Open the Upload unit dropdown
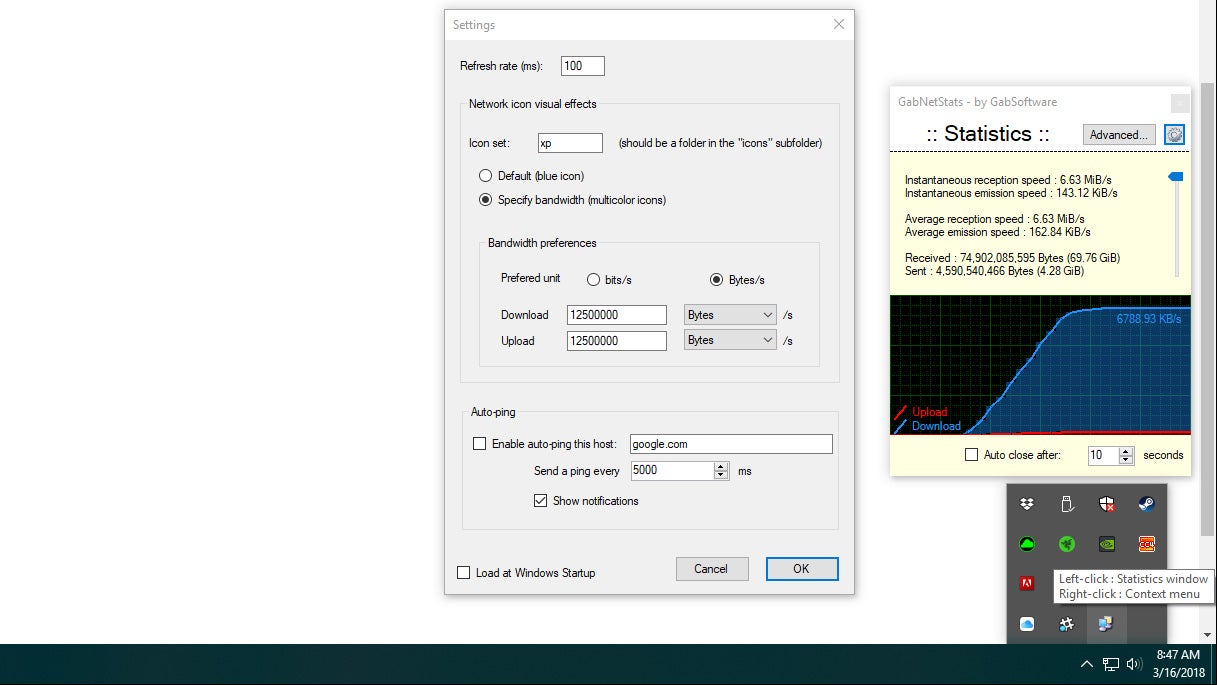 [730, 340]
